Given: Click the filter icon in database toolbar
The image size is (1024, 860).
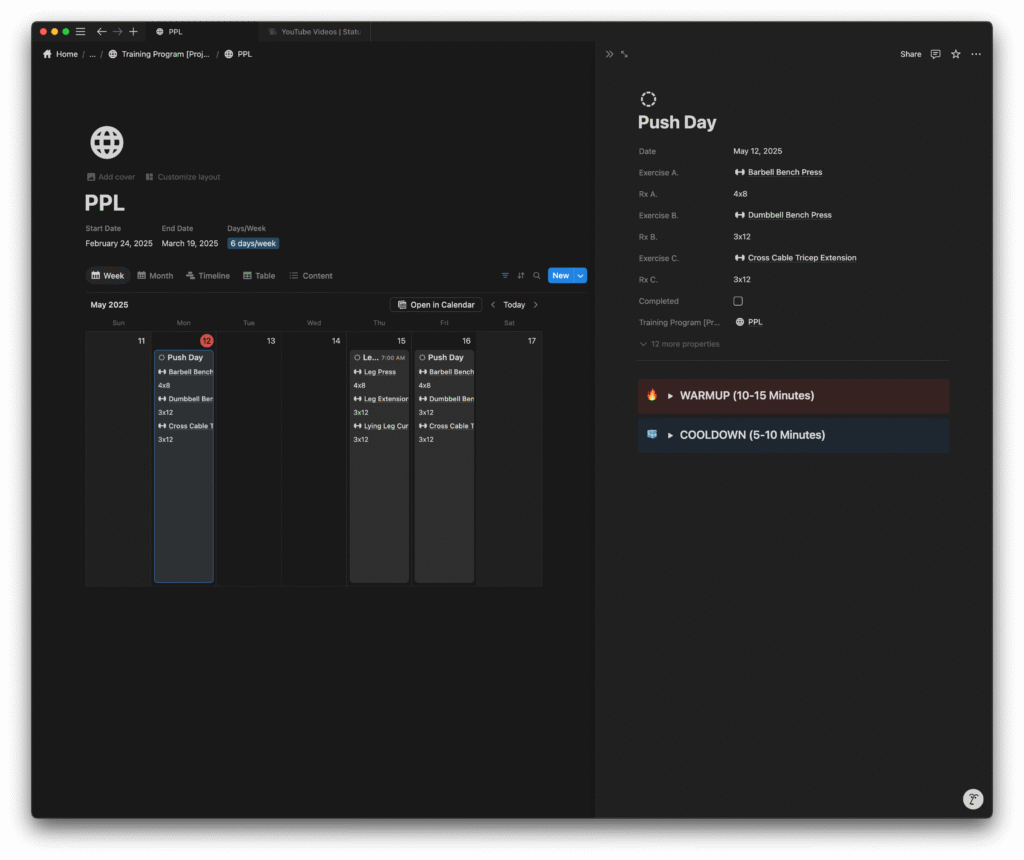Looking at the screenshot, I should pos(505,276).
